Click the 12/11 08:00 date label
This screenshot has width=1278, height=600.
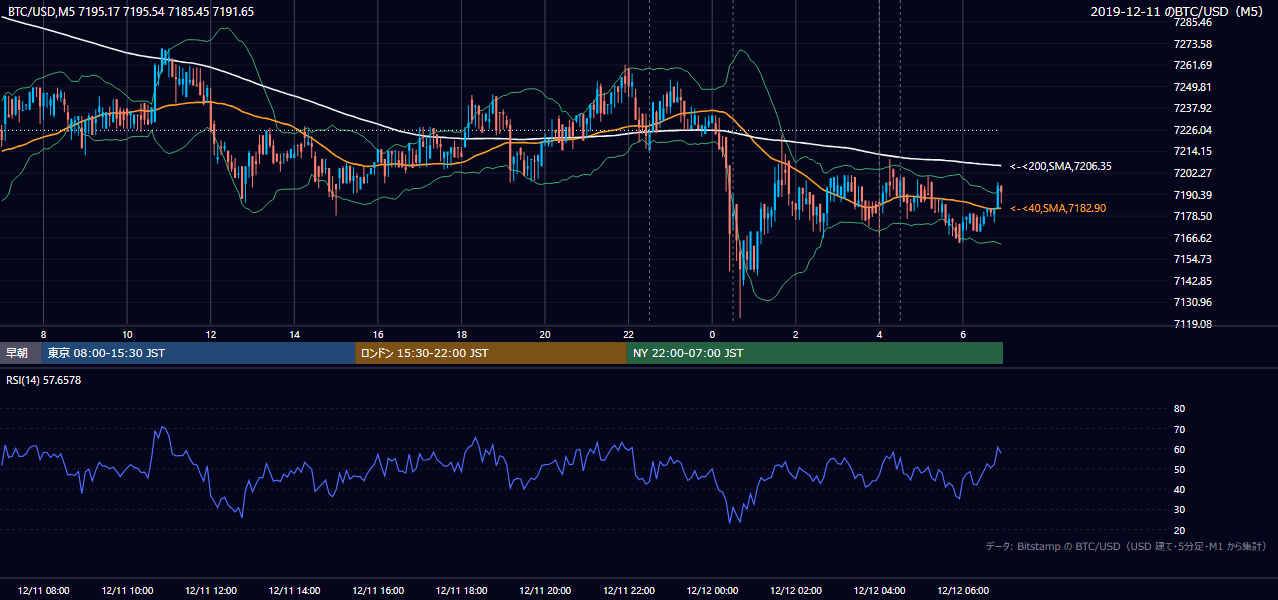coord(43,591)
